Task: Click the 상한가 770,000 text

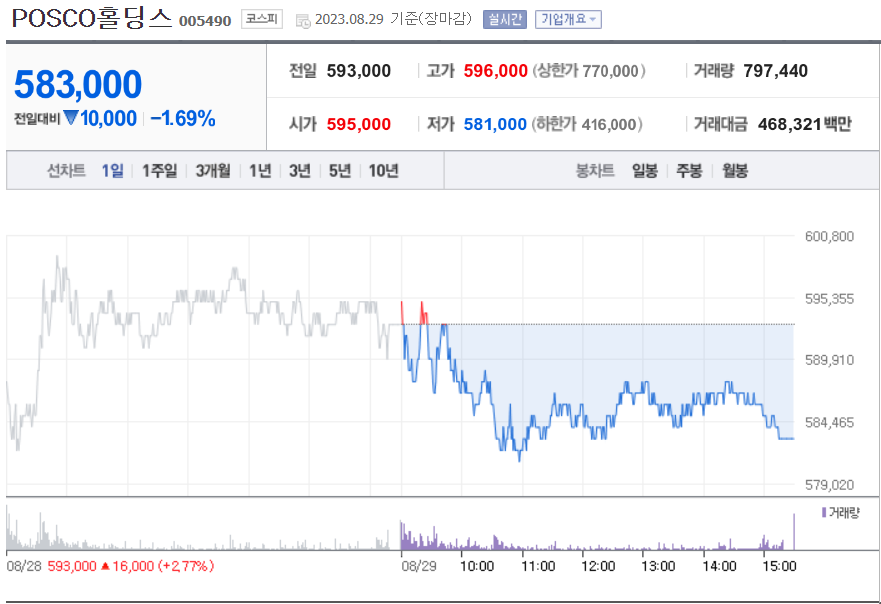Action: pyautogui.click(x=588, y=71)
